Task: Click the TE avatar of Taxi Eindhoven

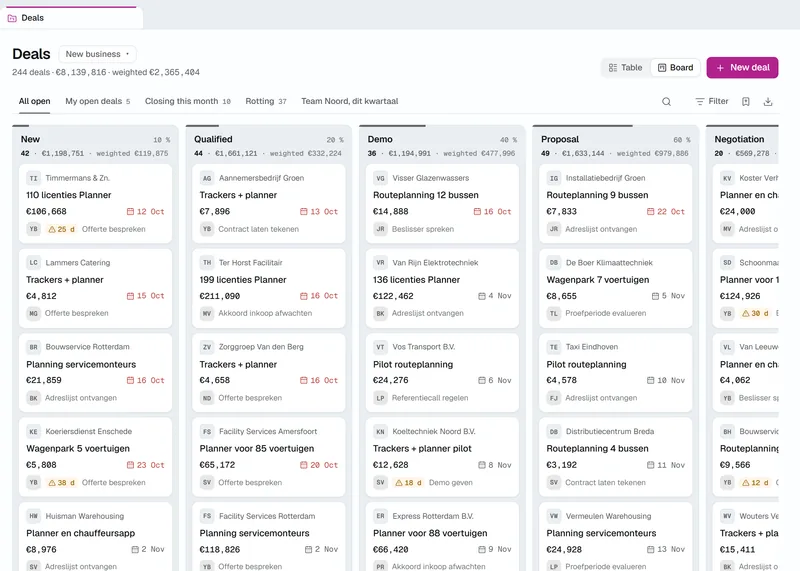Action: coord(554,347)
